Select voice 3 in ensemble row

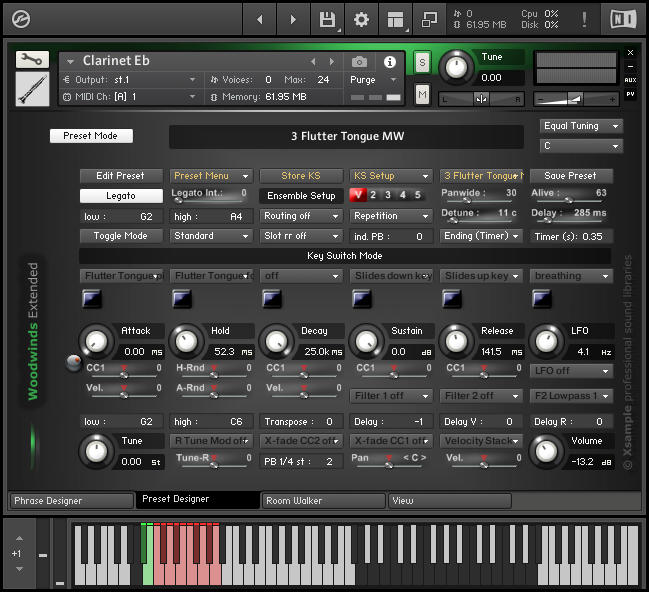point(388,195)
